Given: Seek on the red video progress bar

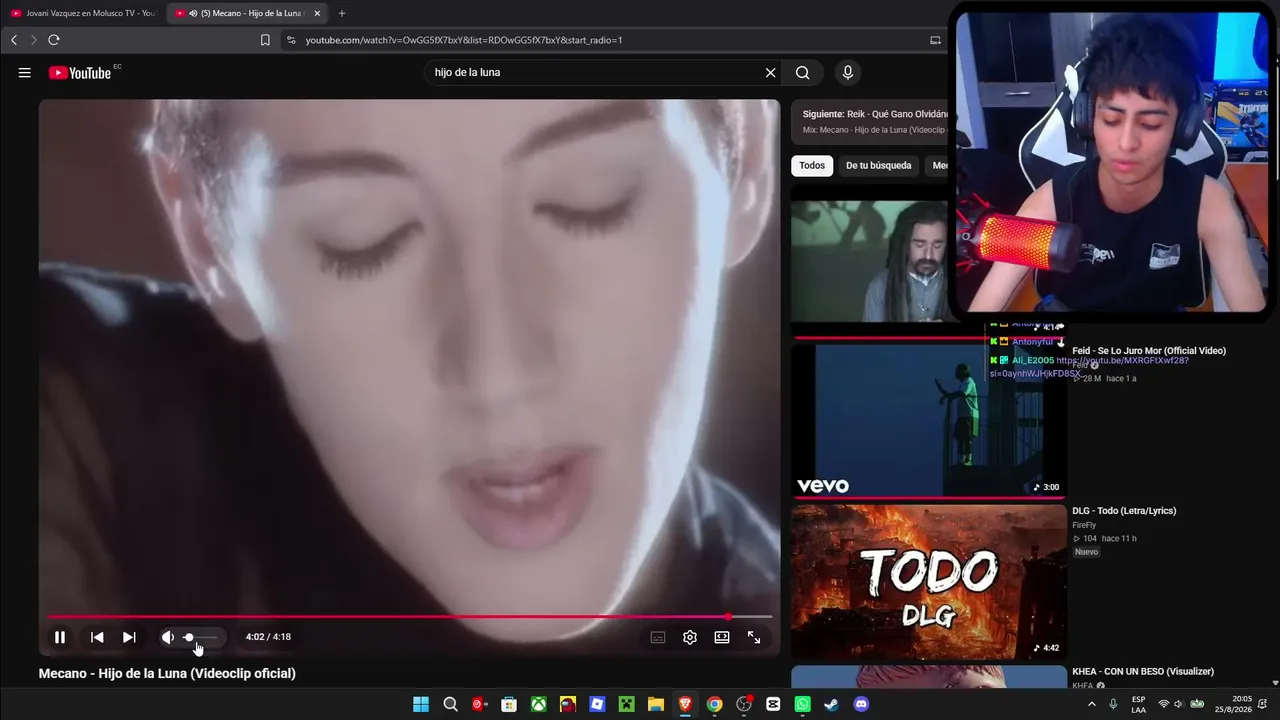Looking at the screenshot, I should [x=410, y=617].
